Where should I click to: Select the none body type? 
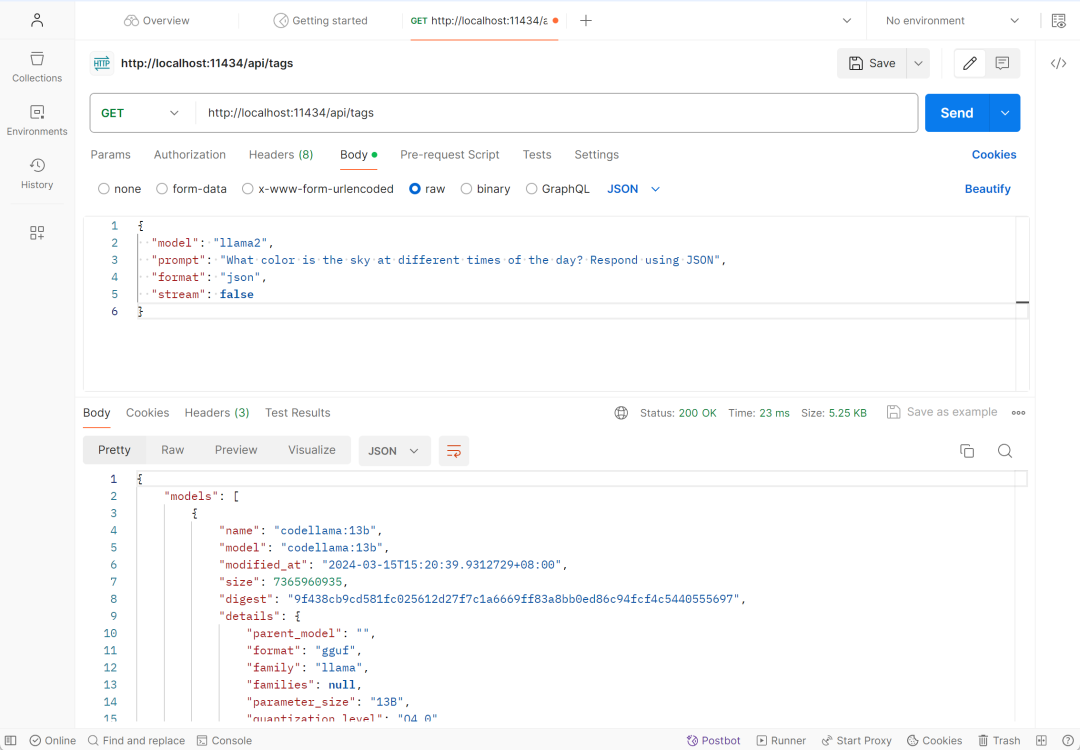click(x=104, y=189)
